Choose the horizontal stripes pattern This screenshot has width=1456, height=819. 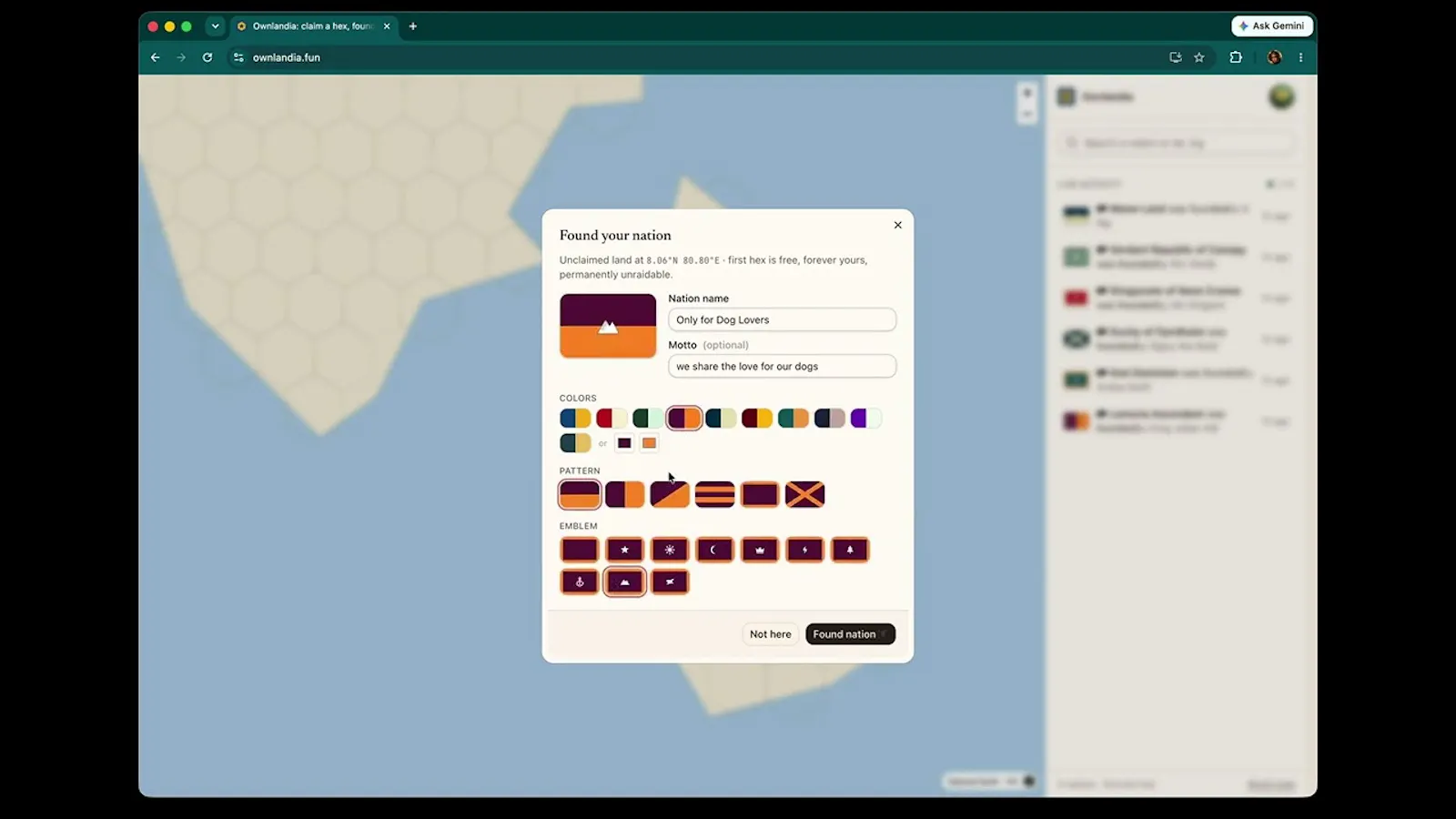714,494
